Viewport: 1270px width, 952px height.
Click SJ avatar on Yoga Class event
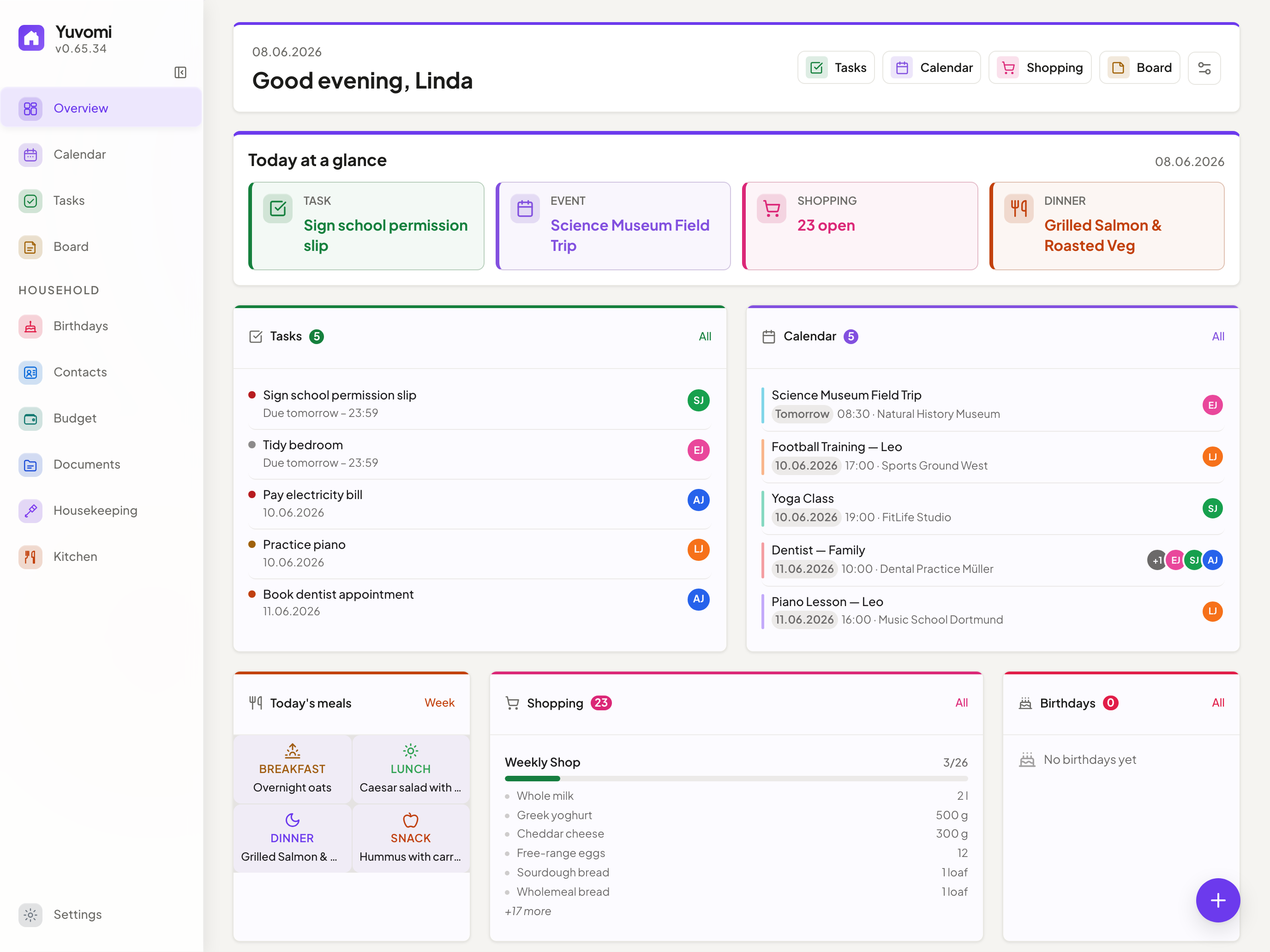pyautogui.click(x=1212, y=508)
